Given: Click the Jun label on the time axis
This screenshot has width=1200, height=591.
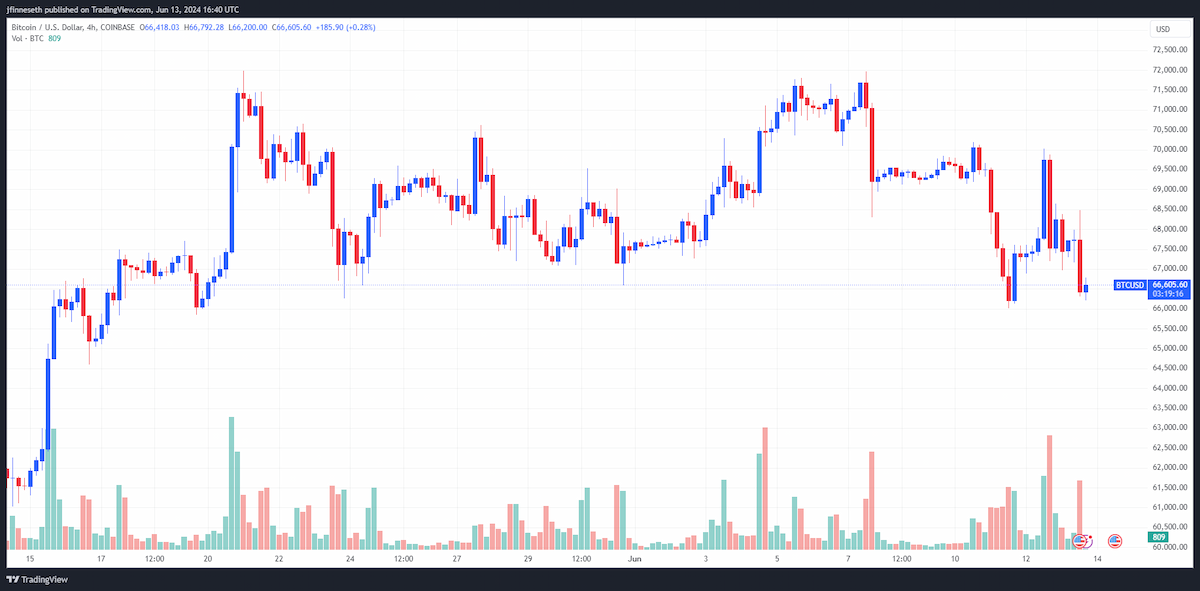Looking at the screenshot, I should 634,559.
